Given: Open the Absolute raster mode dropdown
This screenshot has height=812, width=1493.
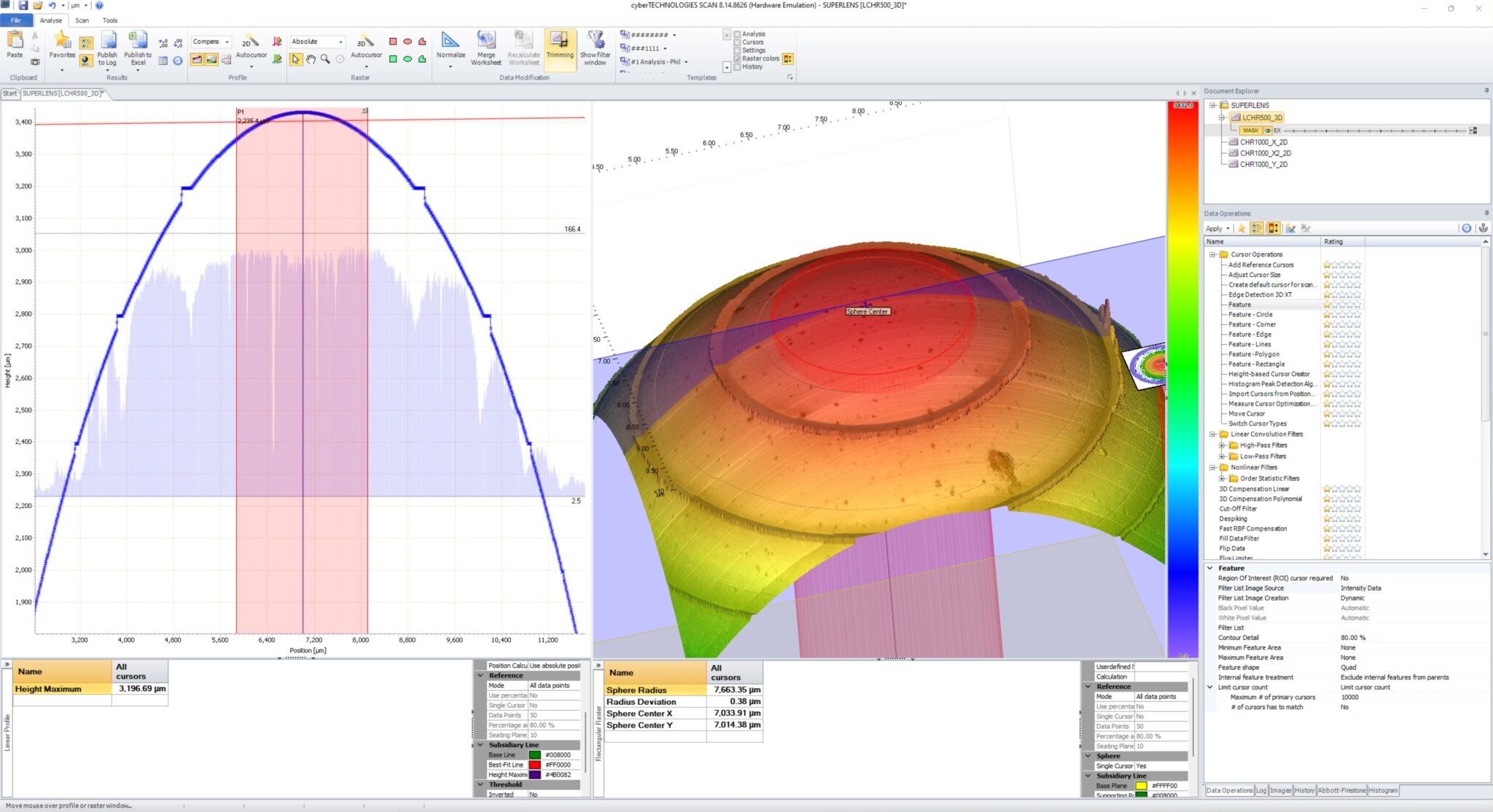Looking at the screenshot, I should click(340, 42).
